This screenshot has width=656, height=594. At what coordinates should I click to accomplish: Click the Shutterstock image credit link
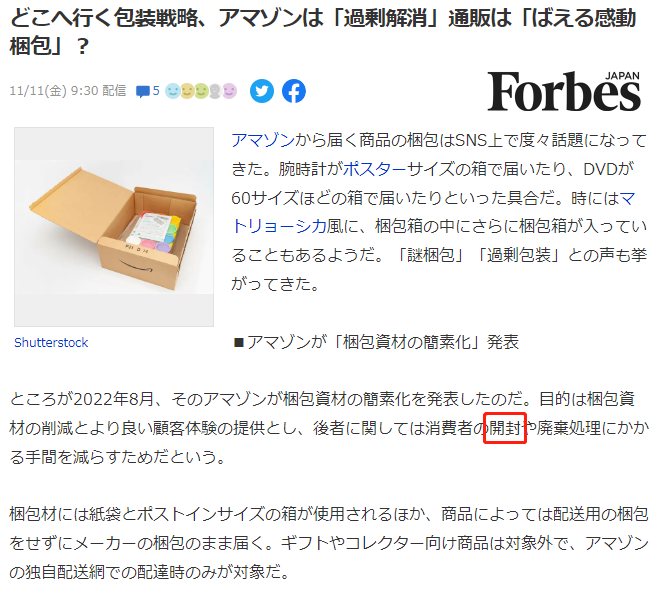tap(51, 343)
